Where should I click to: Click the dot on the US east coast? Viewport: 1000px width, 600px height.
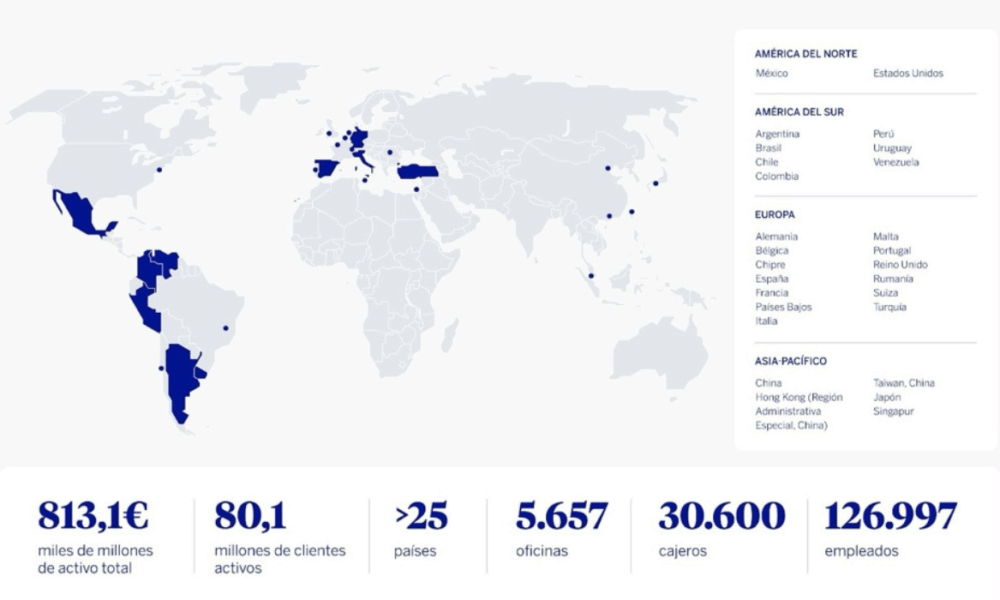[x=159, y=170]
